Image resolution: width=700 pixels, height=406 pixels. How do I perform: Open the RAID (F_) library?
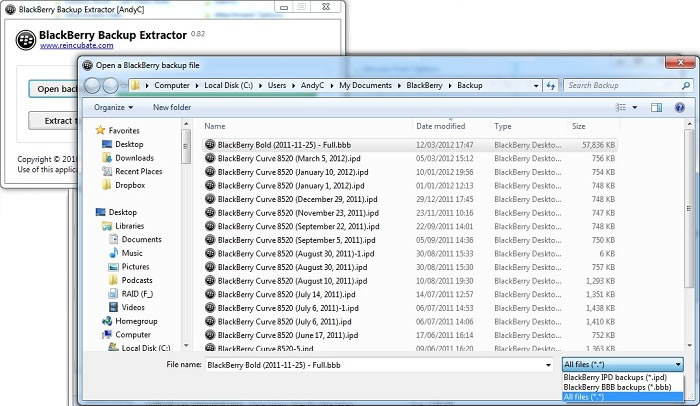coord(137,293)
